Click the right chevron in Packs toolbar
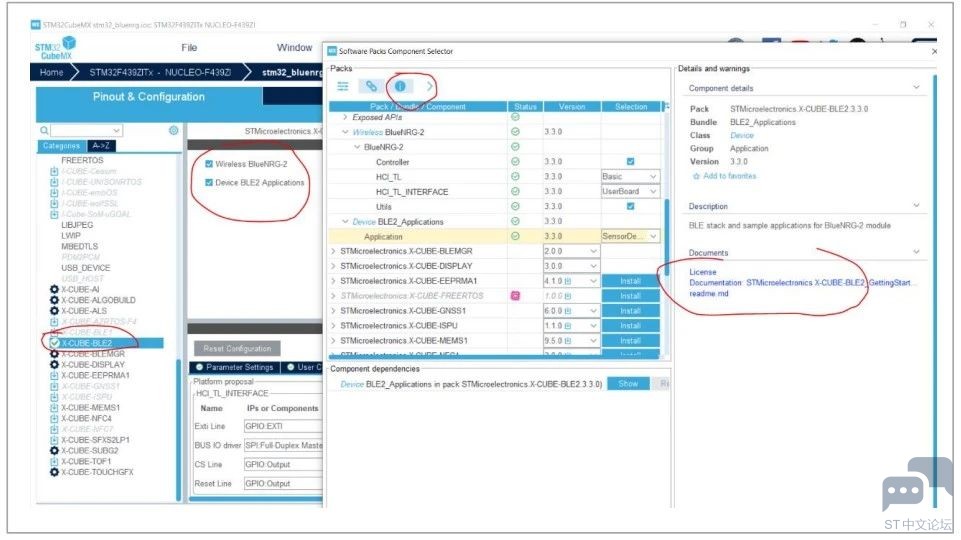 429,86
